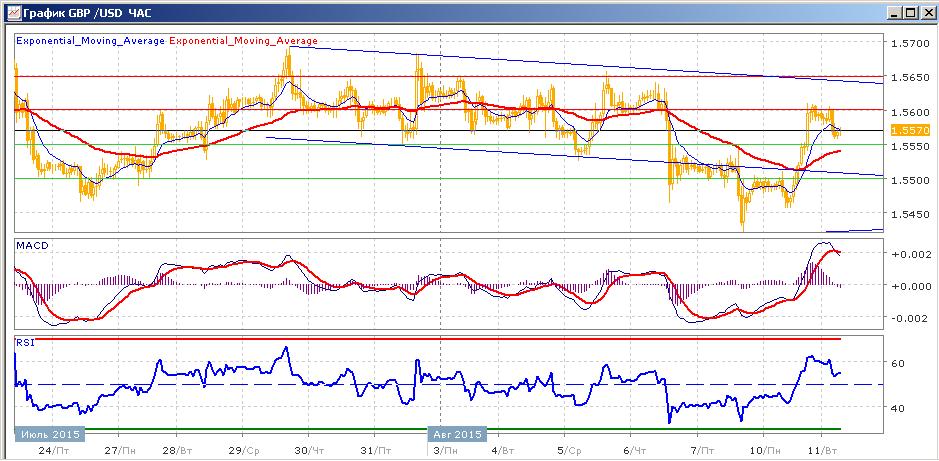939x461 pixels.
Task: Select the 30/Чт date on time axis
Action: click(309, 450)
